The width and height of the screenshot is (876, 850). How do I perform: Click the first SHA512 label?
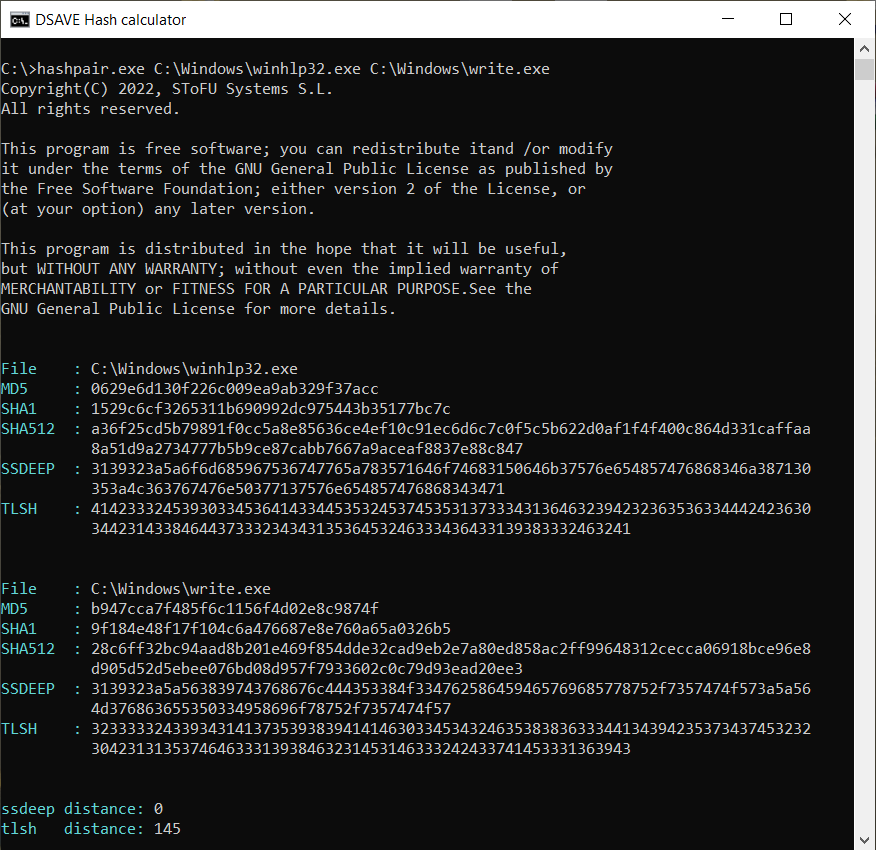click(28, 429)
